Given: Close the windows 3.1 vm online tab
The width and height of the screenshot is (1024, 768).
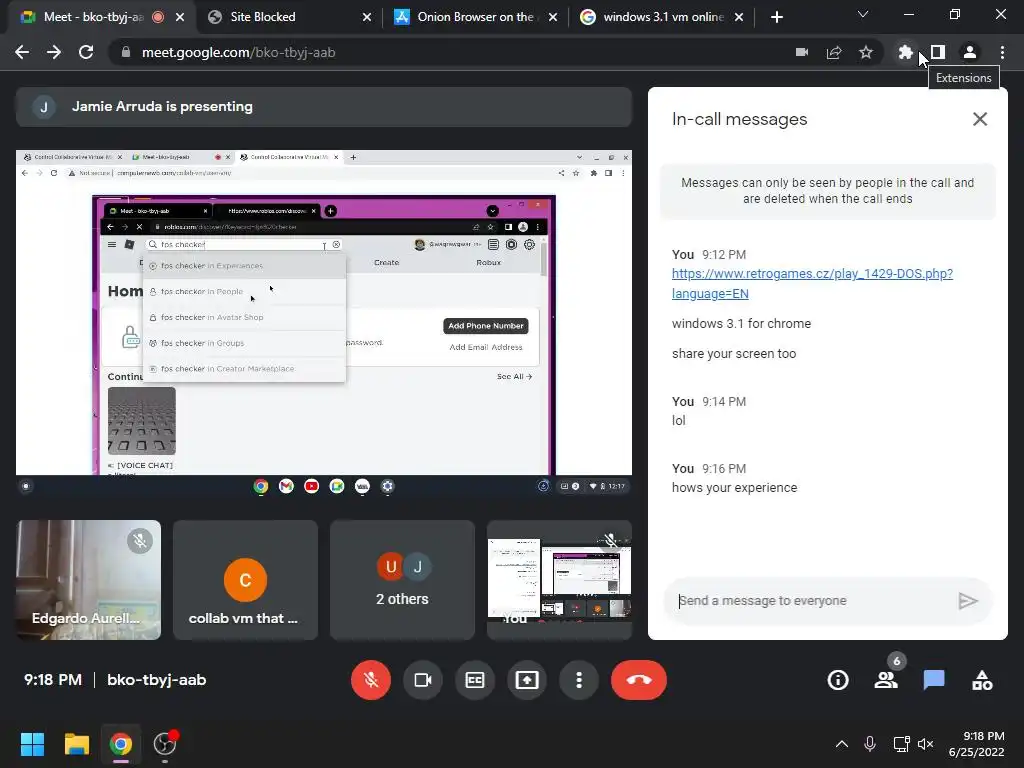Looking at the screenshot, I should (x=739, y=17).
